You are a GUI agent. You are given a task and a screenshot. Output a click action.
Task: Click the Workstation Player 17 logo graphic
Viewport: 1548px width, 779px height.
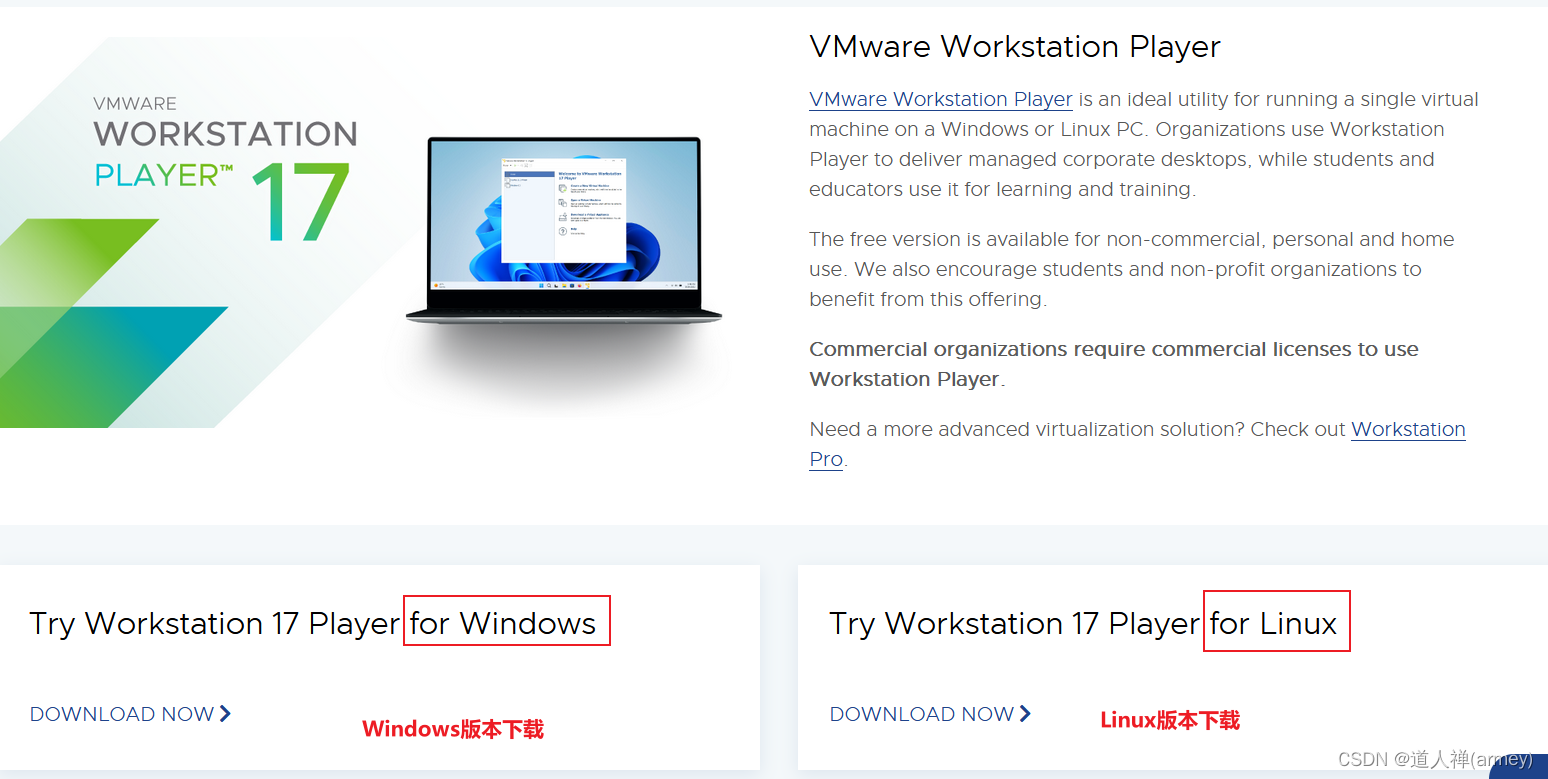pos(225,170)
